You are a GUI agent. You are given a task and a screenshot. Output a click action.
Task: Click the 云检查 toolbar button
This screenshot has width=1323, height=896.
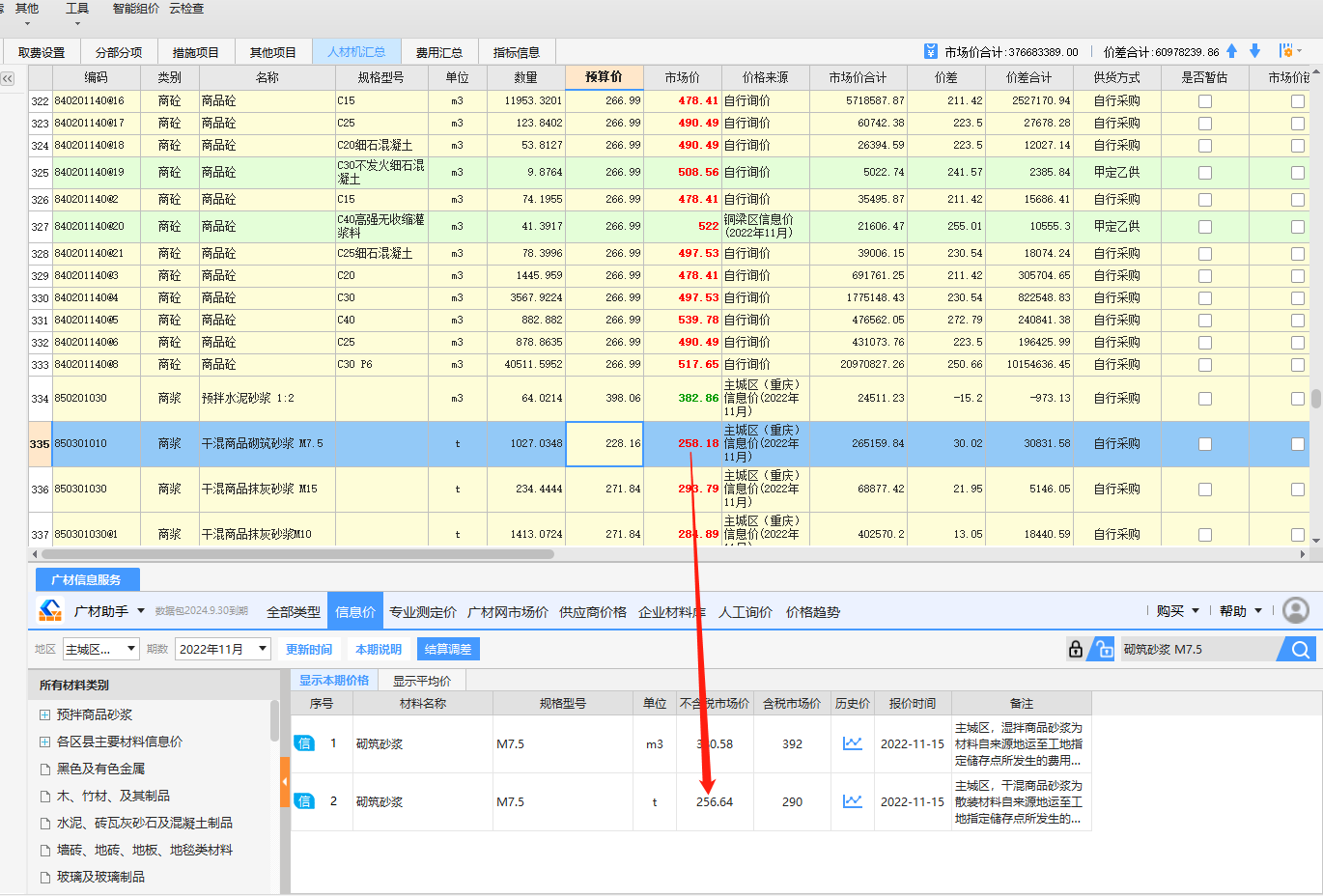point(186,9)
